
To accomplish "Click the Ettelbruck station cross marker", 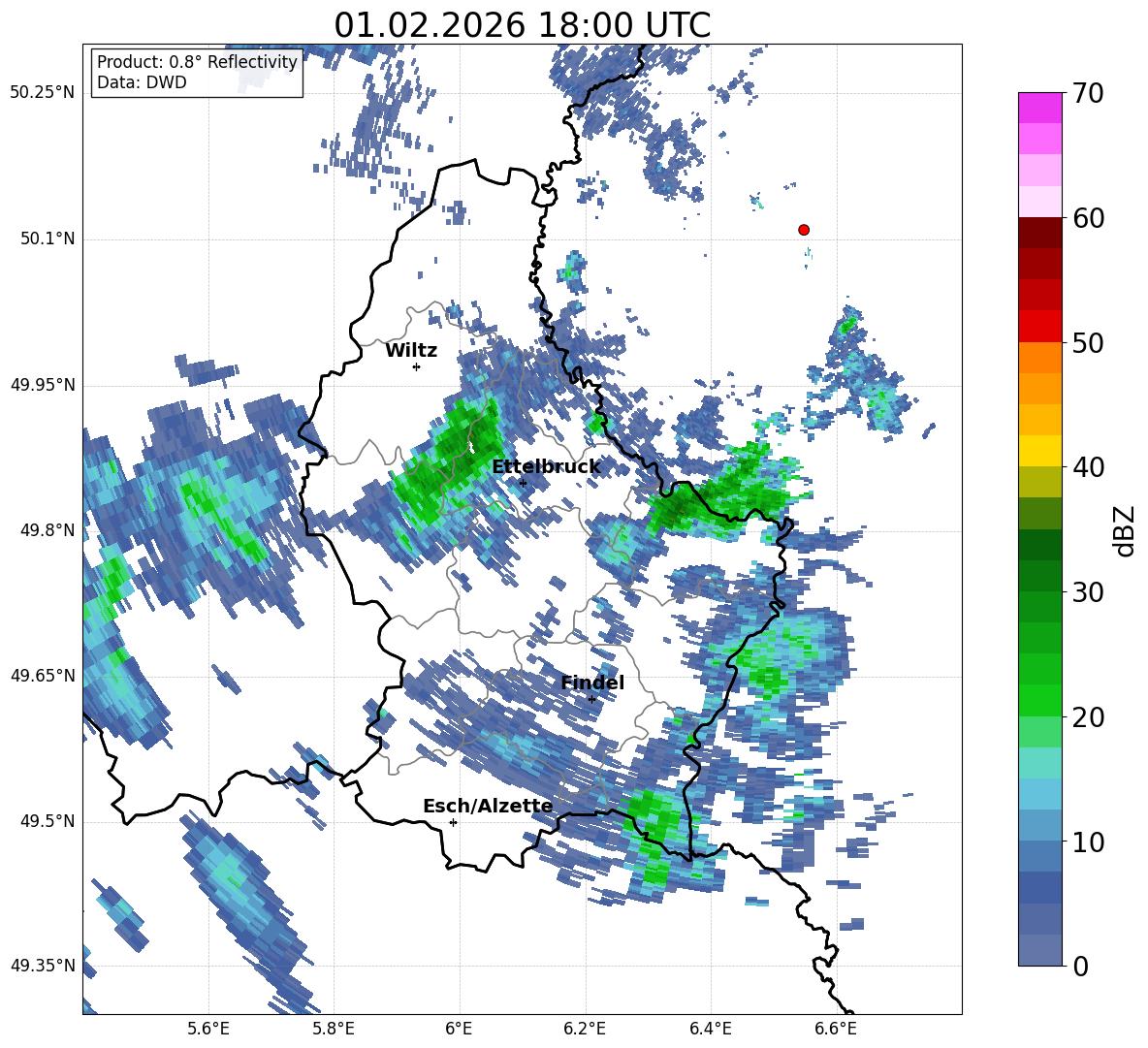I will pos(523,483).
